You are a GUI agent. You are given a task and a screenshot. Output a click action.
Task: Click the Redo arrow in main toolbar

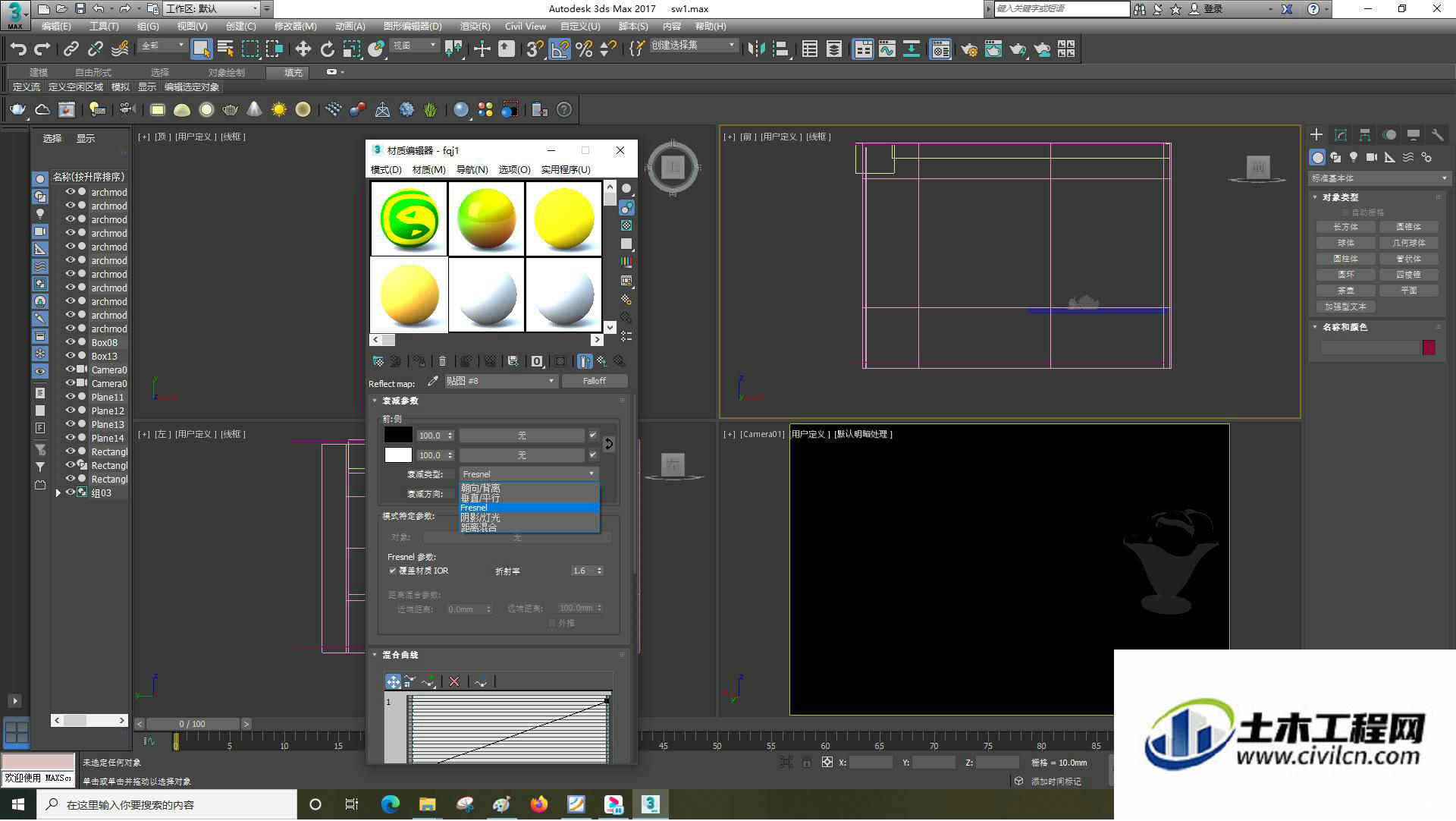coord(42,49)
